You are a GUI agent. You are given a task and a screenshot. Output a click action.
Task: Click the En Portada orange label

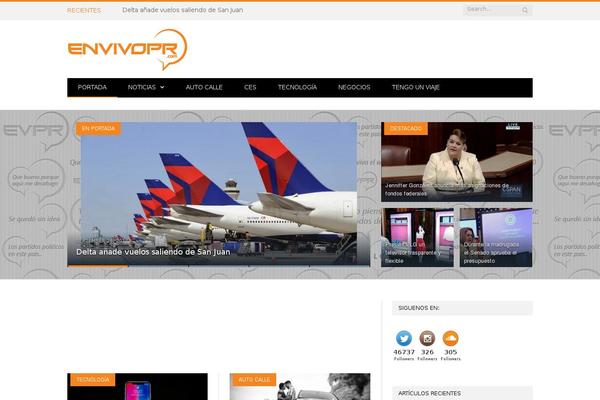98,129
